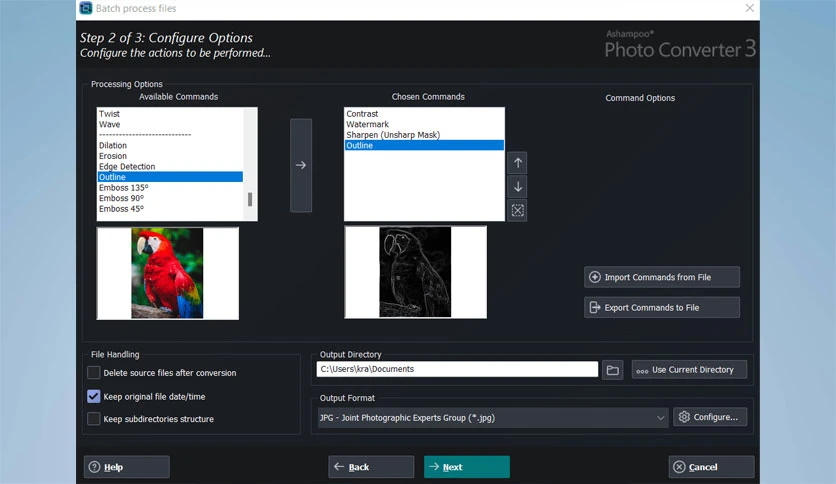Click the Output Directory path field

tap(457, 369)
